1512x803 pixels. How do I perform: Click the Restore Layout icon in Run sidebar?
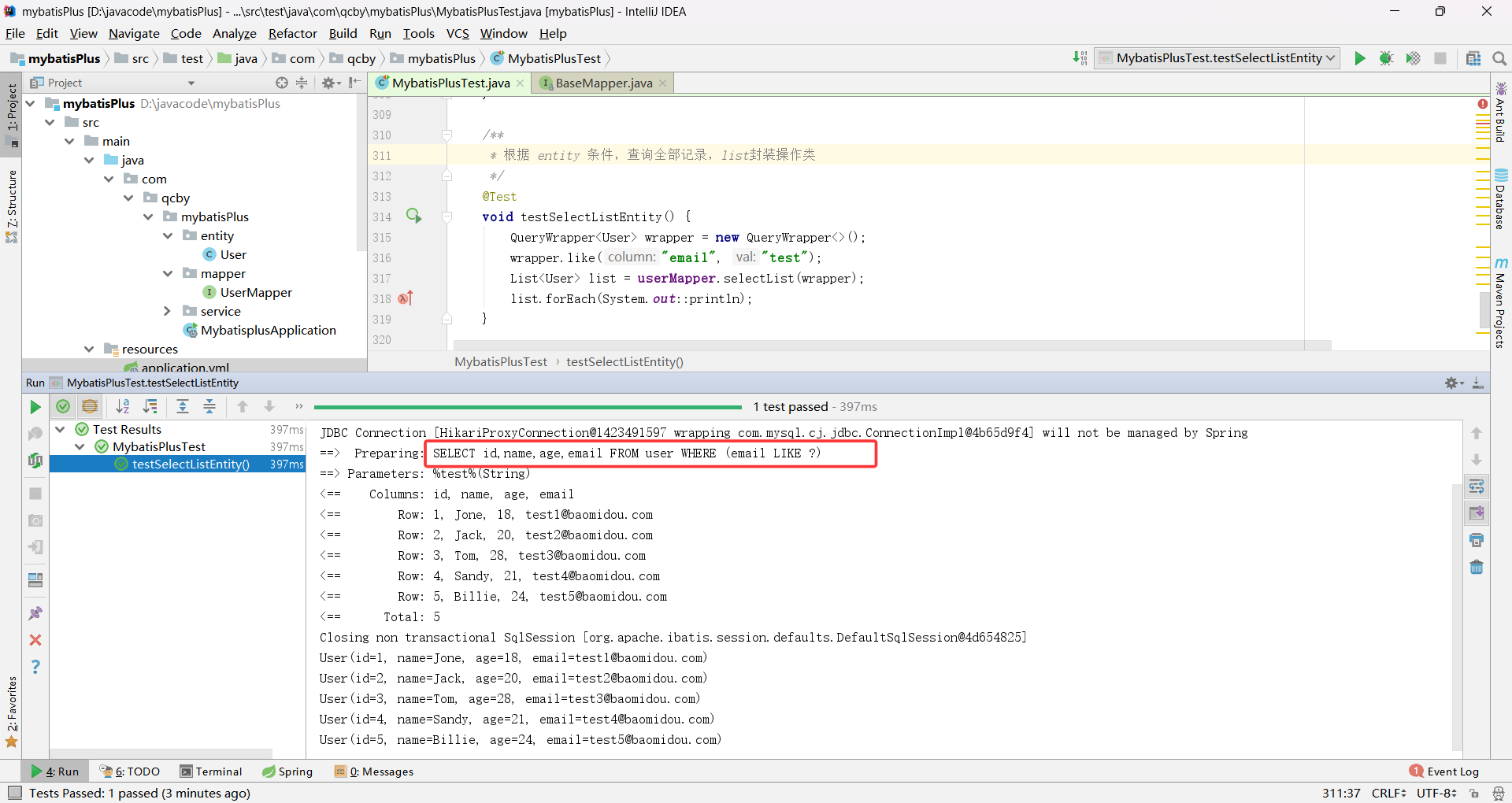click(35, 580)
